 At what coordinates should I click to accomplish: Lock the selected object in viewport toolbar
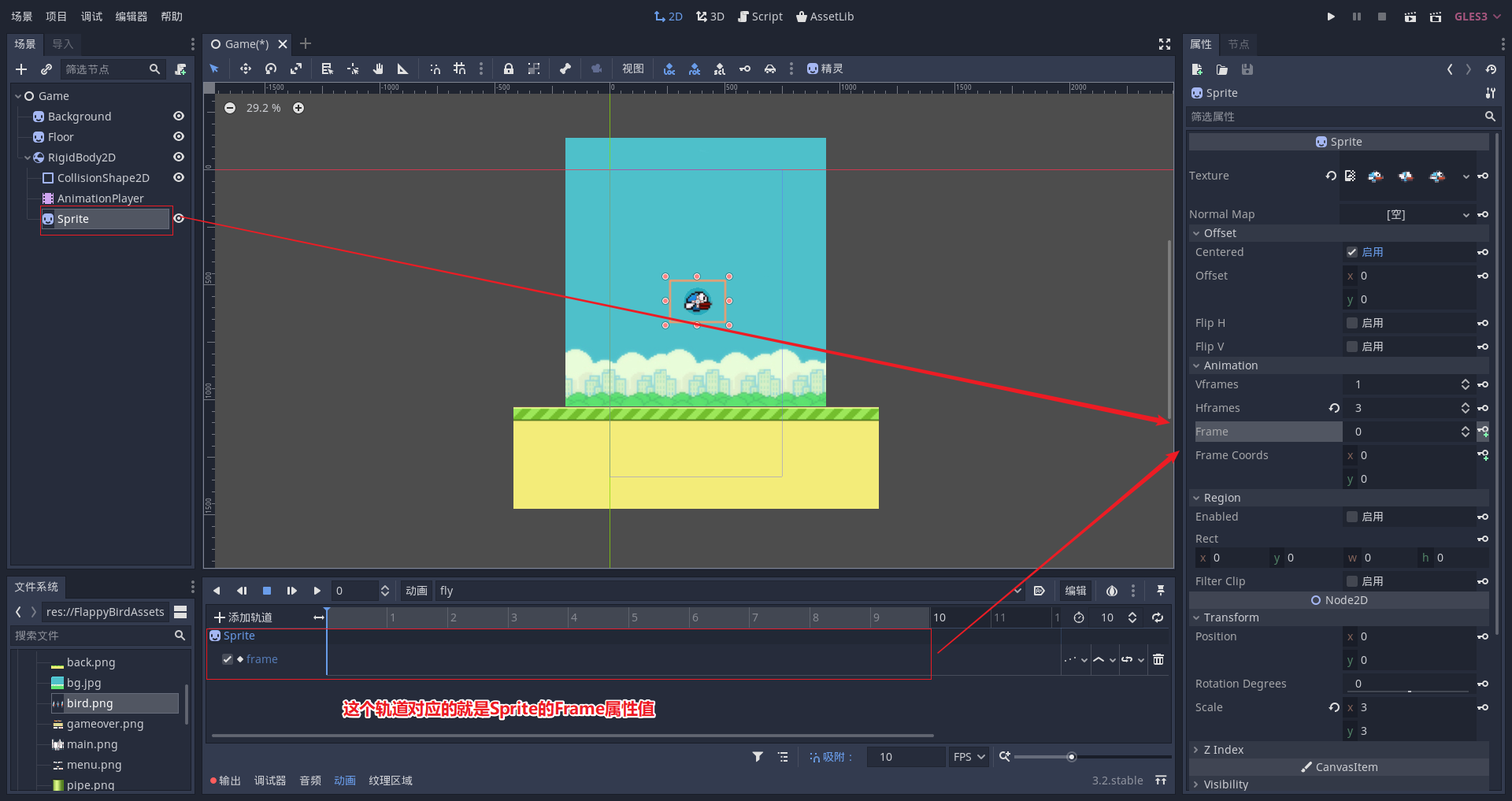point(509,69)
